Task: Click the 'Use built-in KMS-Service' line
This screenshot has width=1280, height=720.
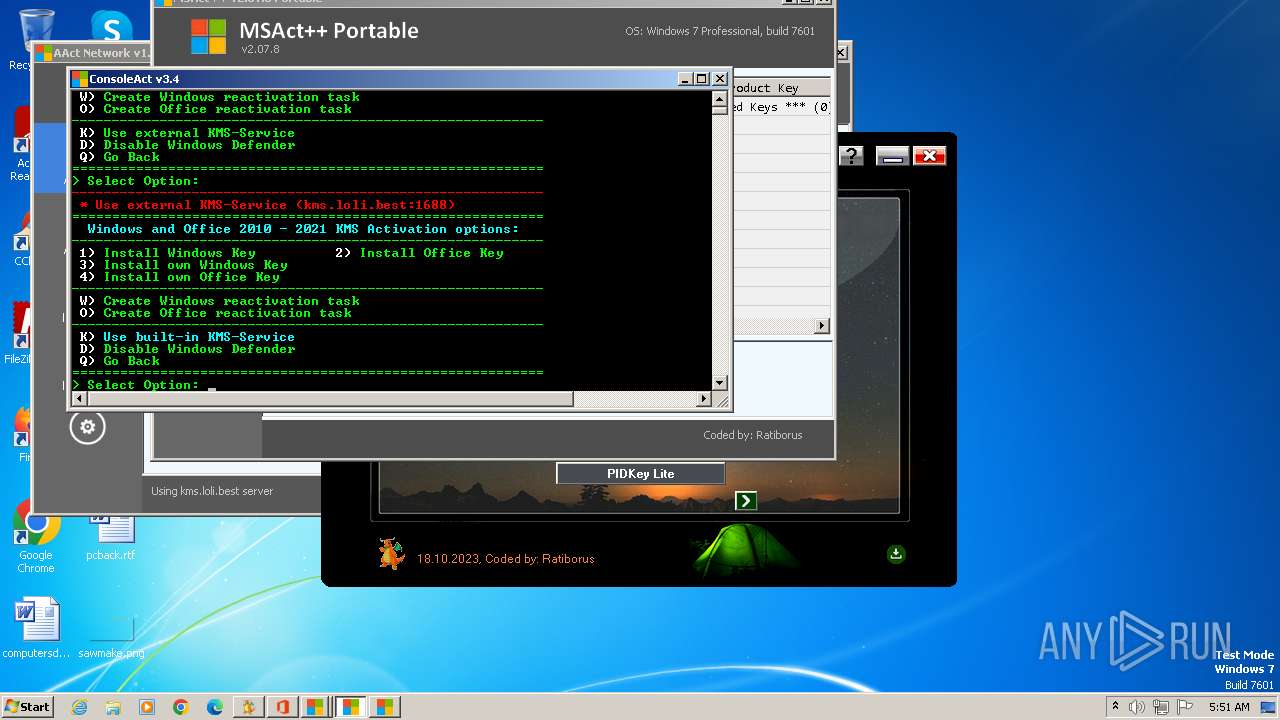Action: (187, 337)
